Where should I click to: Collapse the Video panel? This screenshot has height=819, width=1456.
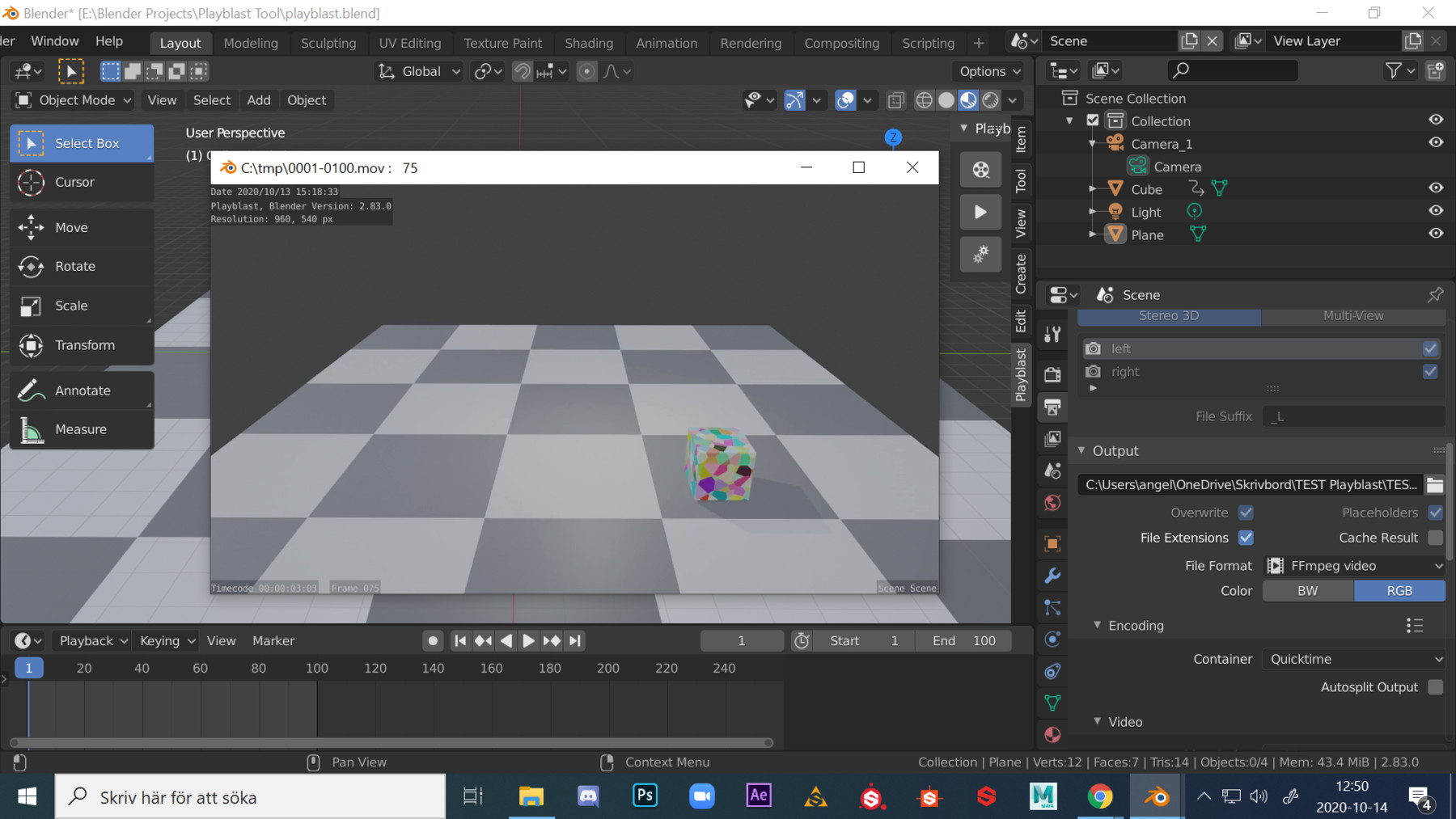pos(1097,721)
